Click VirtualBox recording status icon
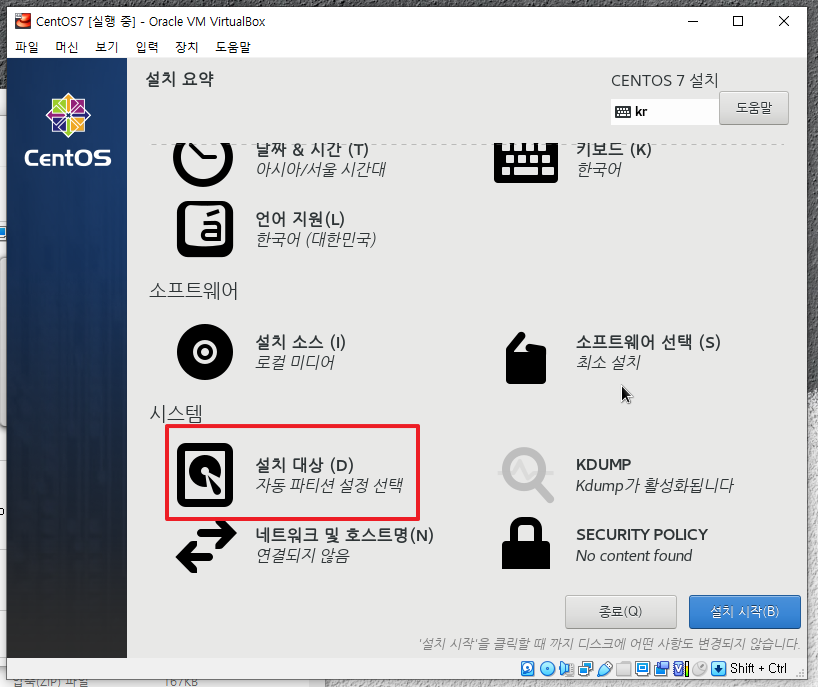The image size is (818, 687). pyautogui.click(x=661, y=669)
